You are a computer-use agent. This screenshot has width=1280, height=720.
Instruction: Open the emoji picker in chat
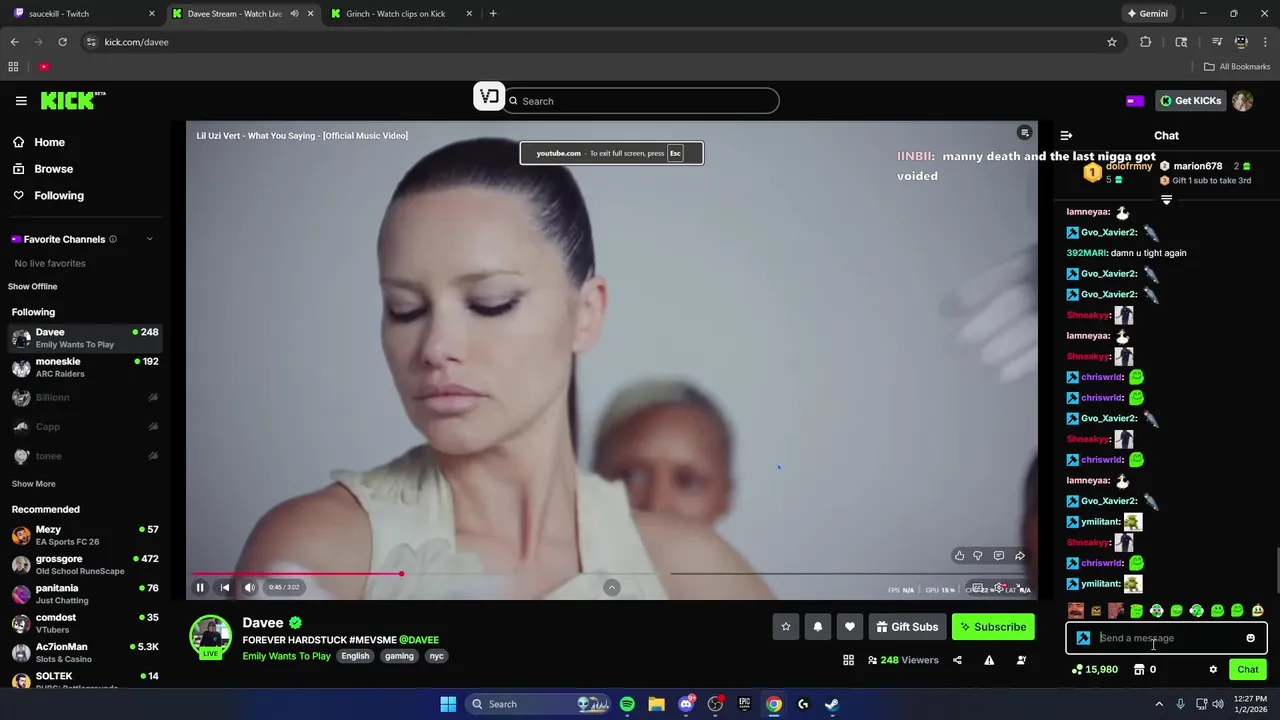click(x=1250, y=638)
